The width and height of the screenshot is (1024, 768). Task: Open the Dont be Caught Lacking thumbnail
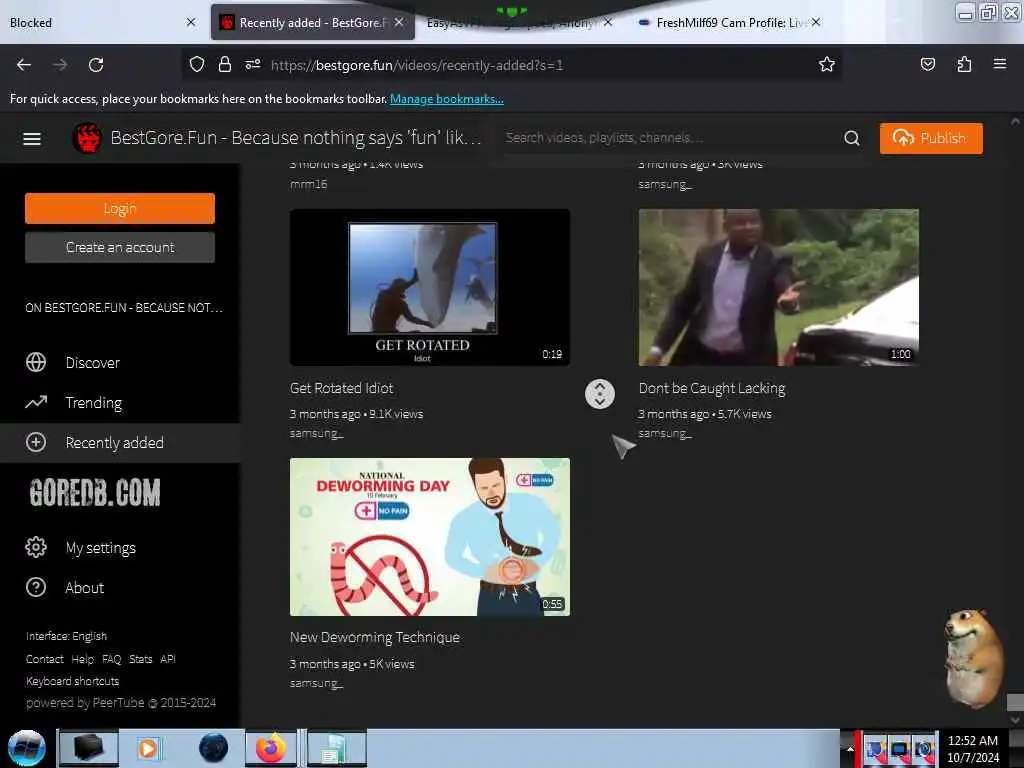click(778, 287)
